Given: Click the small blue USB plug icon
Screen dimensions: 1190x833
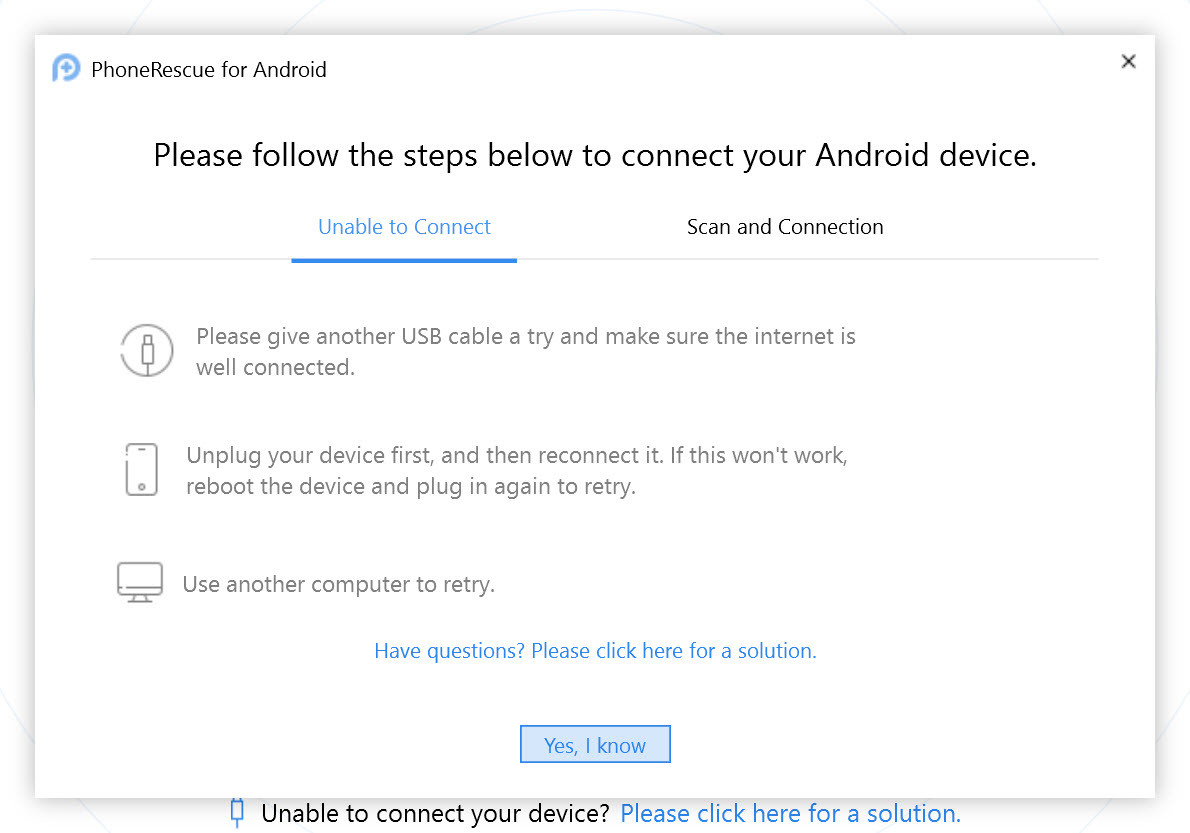Looking at the screenshot, I should coord(237,812).
